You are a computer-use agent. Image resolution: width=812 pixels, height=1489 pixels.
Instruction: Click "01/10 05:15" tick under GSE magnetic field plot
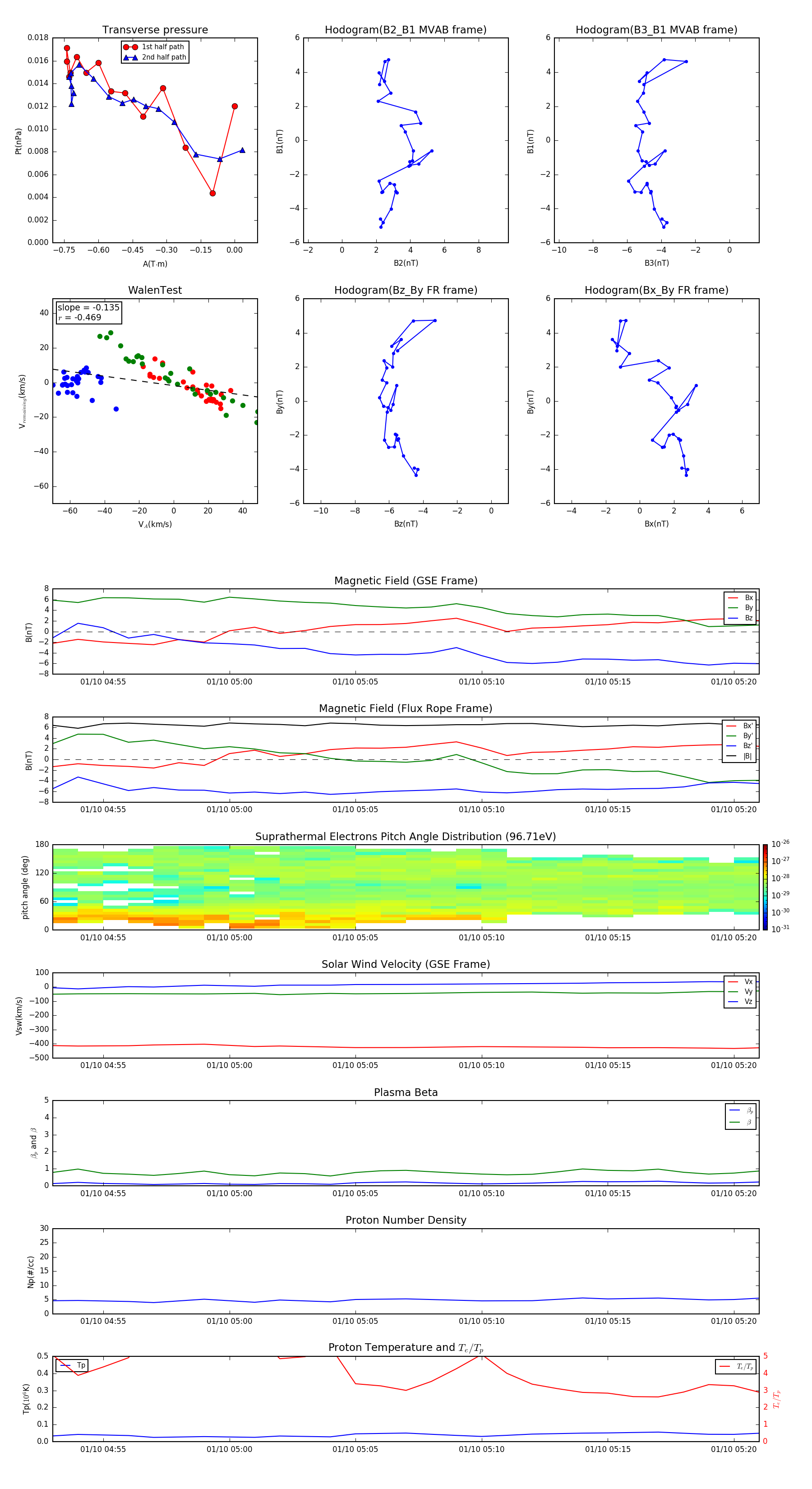(x=607, y=682)
